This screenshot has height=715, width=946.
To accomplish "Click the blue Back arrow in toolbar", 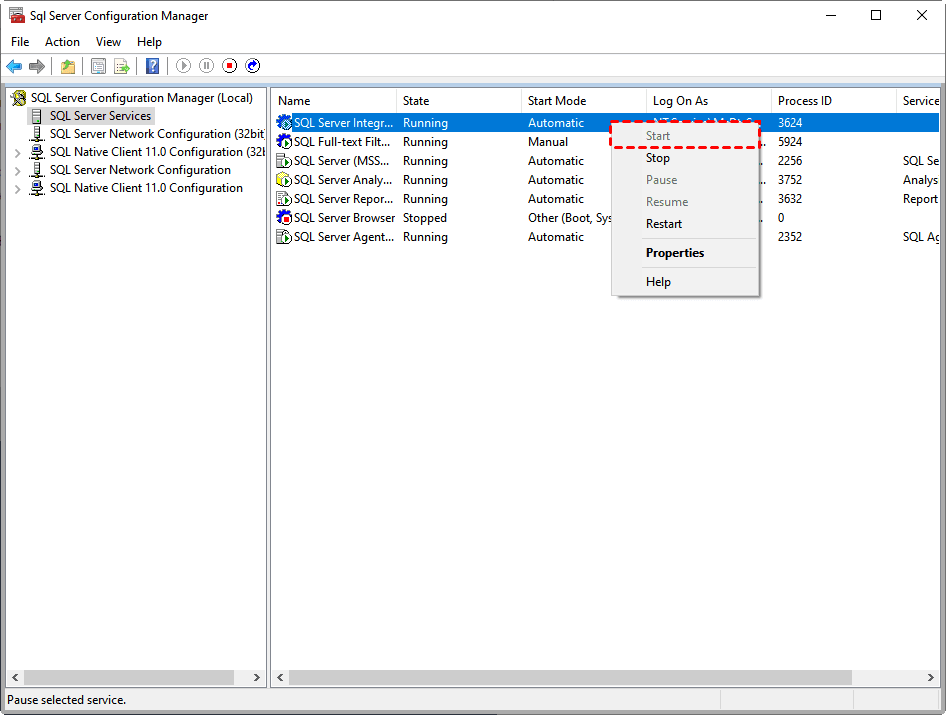I will pos(14,66).
